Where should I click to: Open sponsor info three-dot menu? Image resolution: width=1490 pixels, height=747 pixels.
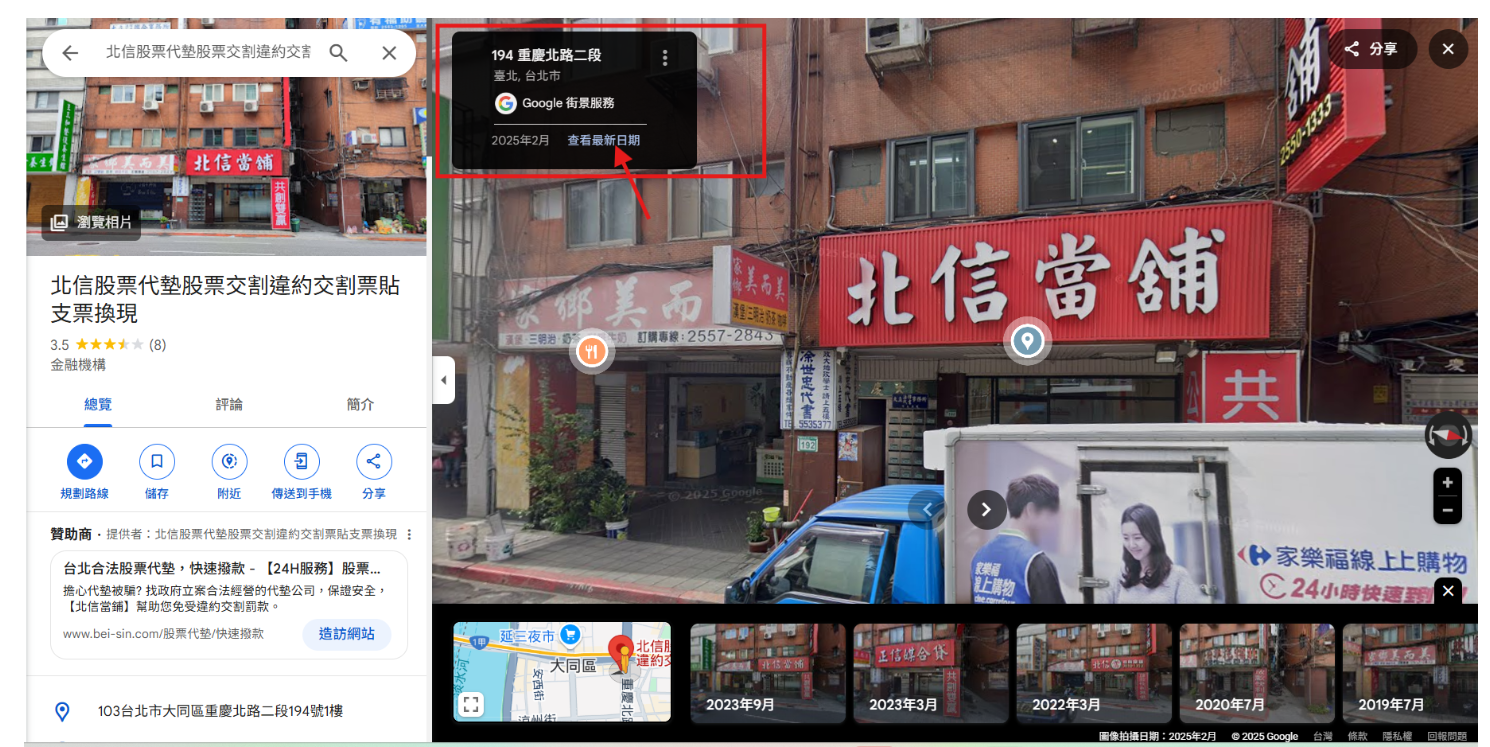coord(409,535)
